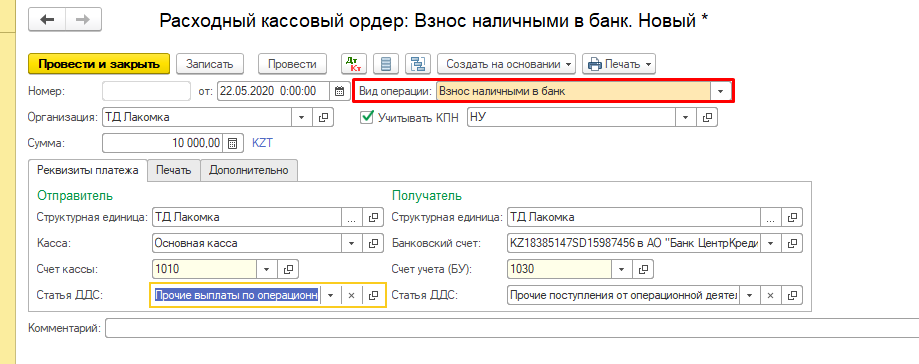
Task: Open the Организация ТД Лакомка record
Action: tap(324, 117)
